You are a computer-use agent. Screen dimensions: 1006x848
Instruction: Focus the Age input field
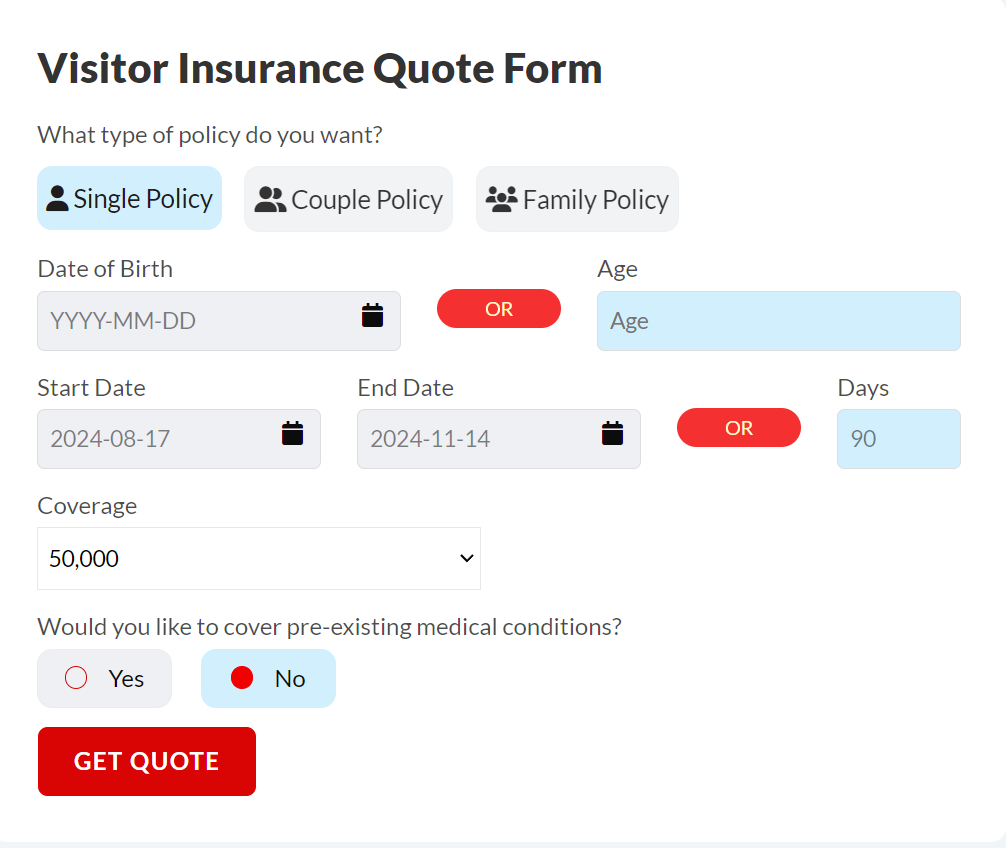(778, 321)
